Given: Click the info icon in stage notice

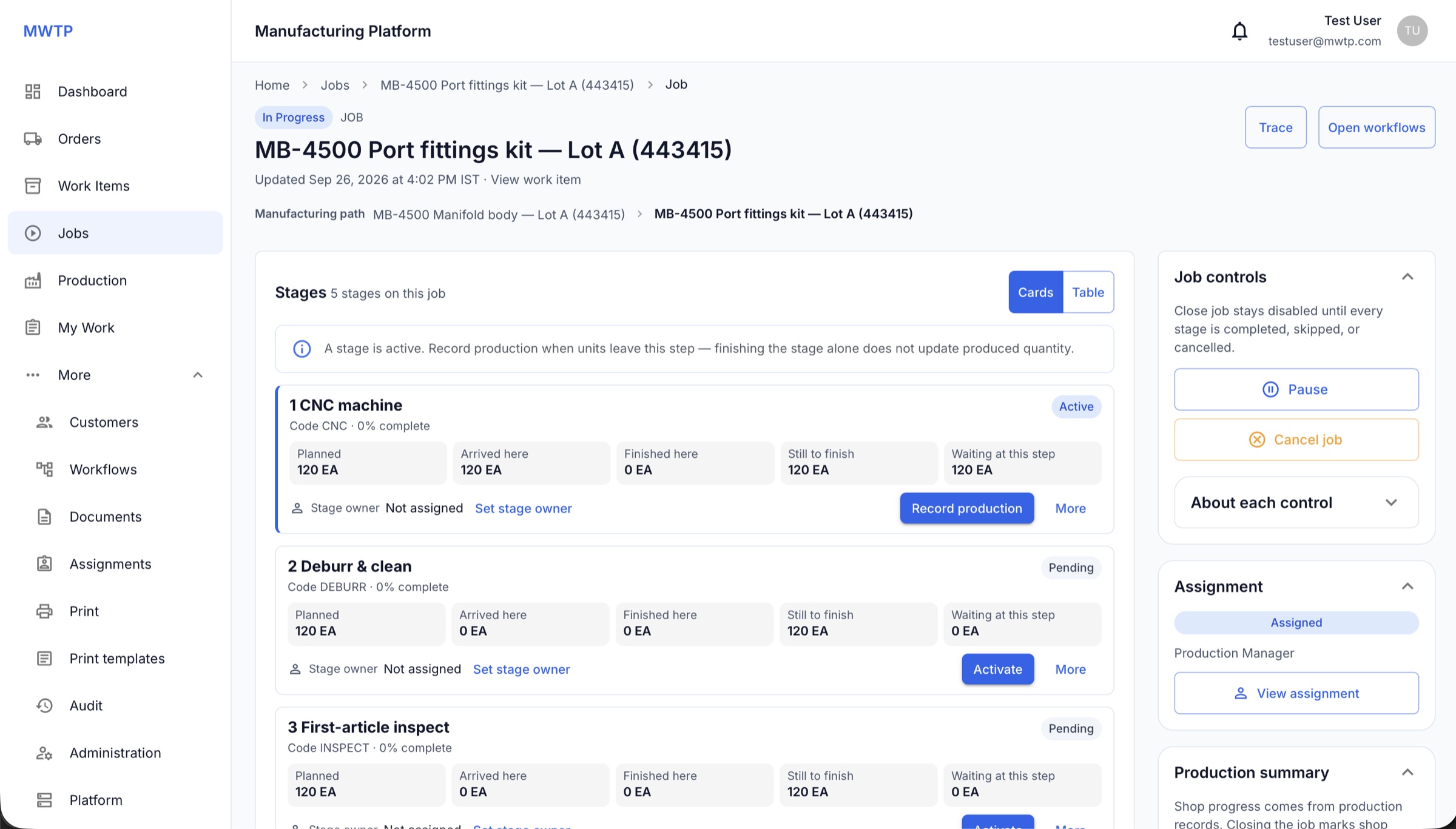Looking at the screenshot, I should tap(302, 349).
